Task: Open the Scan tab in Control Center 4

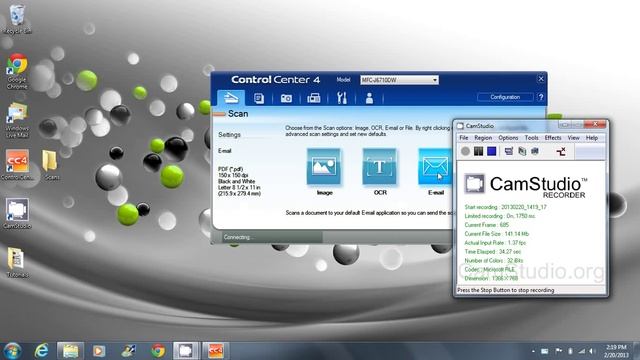Action: coord(231,98)
